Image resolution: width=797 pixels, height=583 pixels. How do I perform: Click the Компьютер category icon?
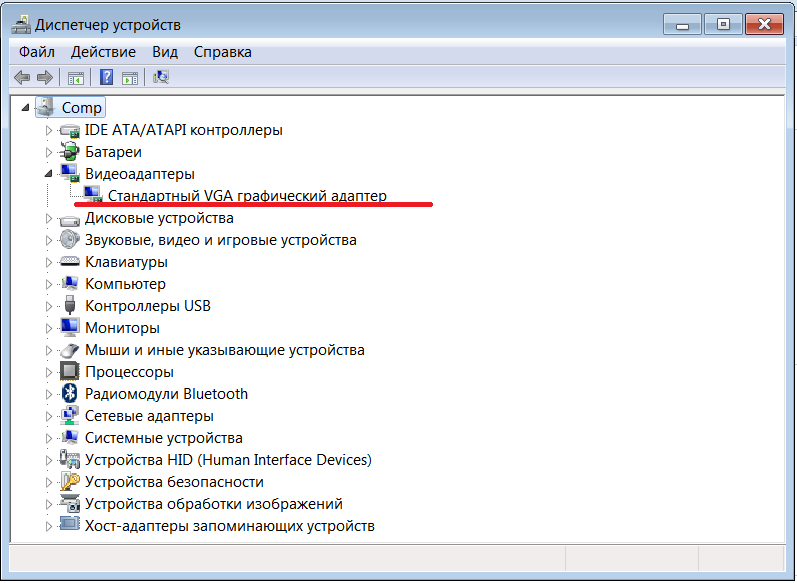coord(70,284)
